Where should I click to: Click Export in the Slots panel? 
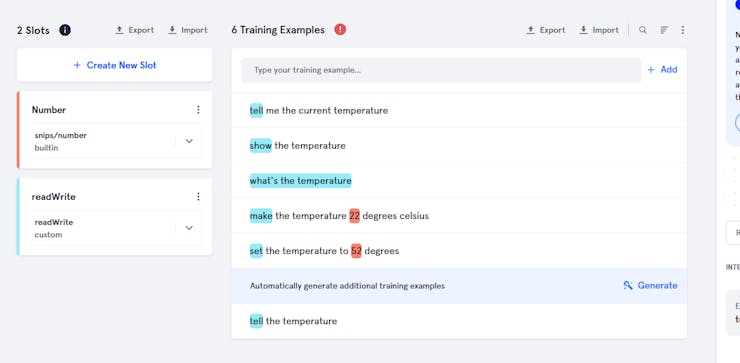click(135, 30)
